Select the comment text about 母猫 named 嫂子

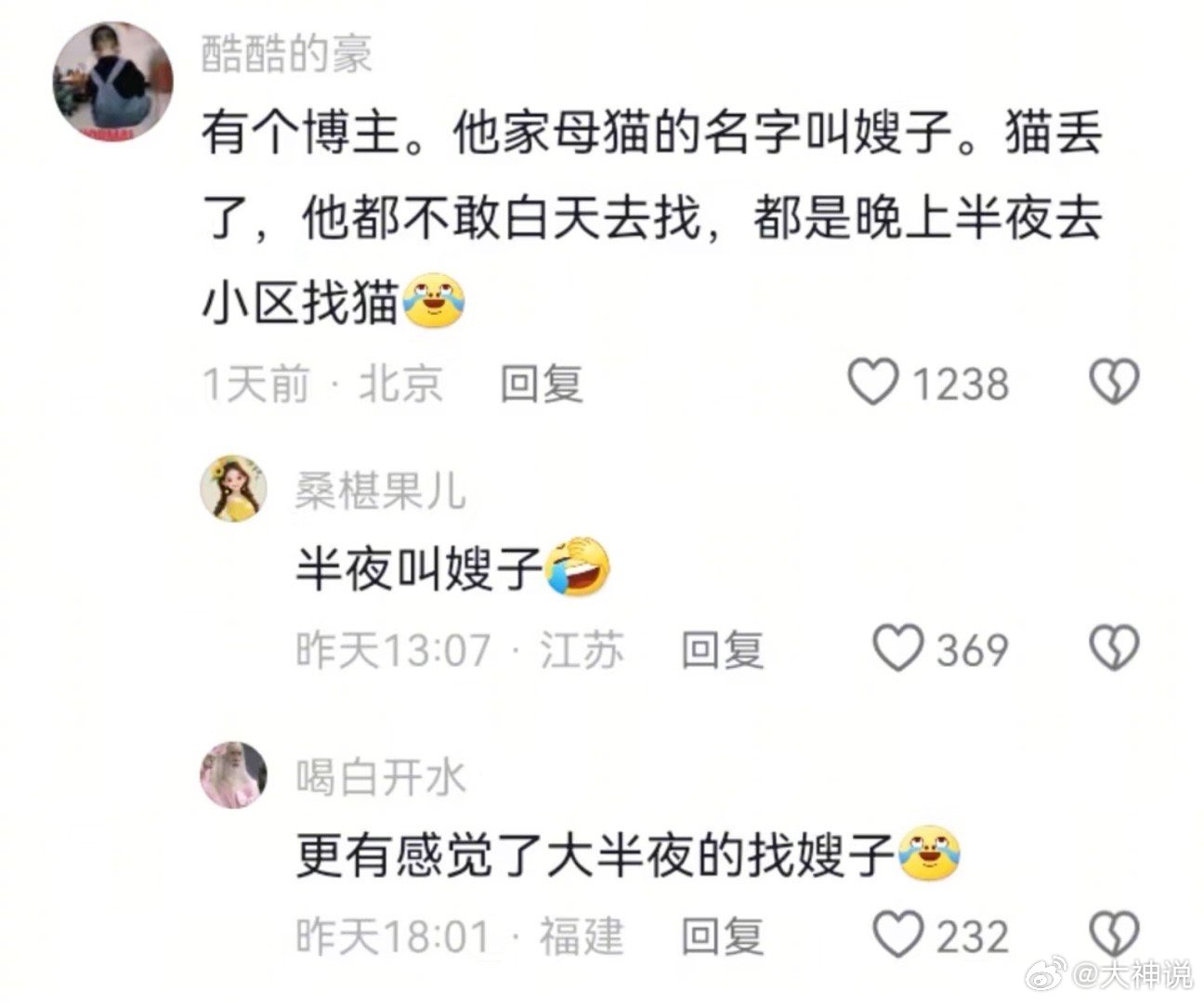[652, 219]
